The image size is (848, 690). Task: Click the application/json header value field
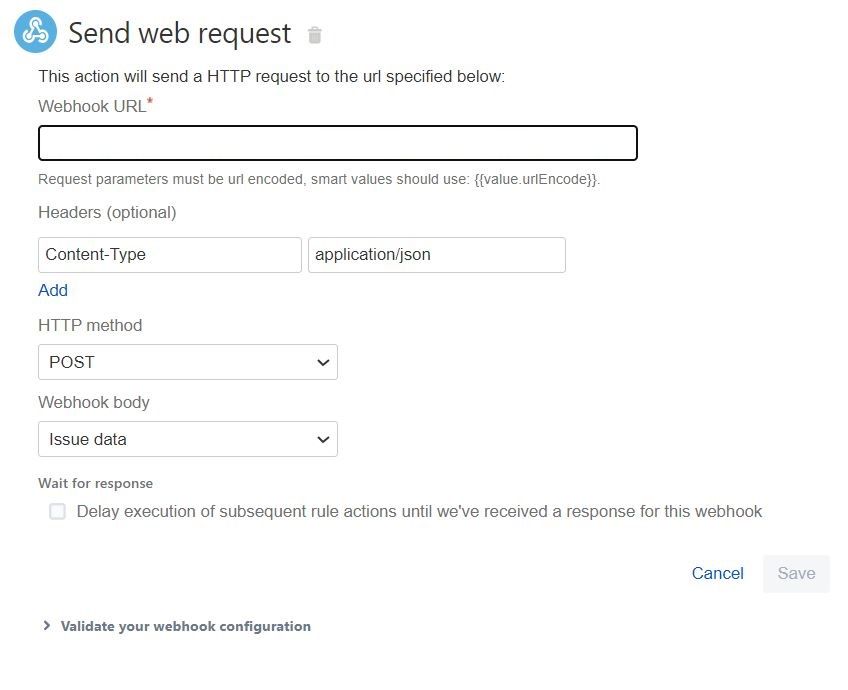[436, 255]
